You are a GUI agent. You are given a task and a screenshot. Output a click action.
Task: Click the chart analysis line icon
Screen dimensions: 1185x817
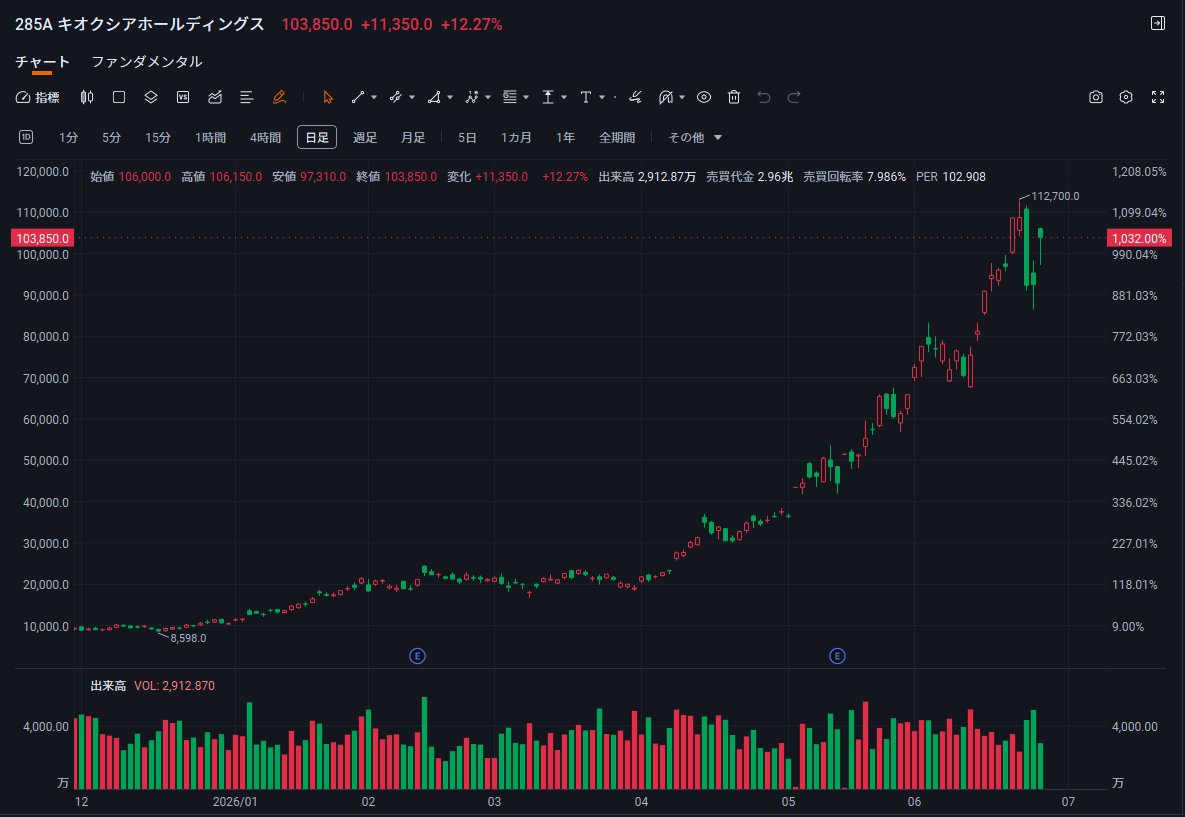[x=215, y=97]
